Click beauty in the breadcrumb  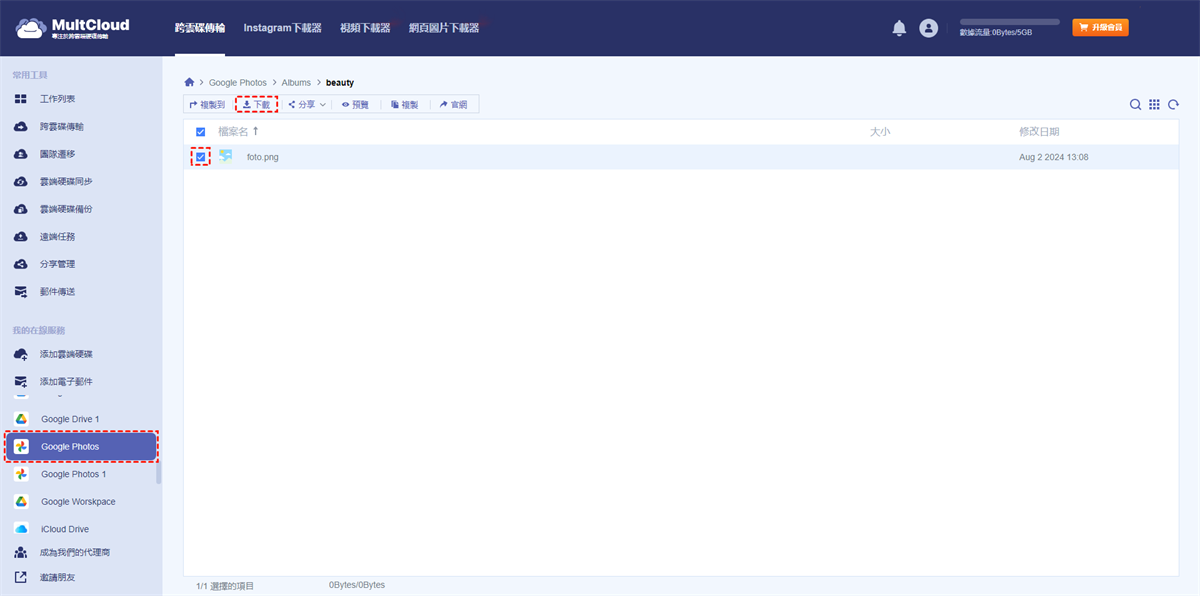tap(340, 82)
